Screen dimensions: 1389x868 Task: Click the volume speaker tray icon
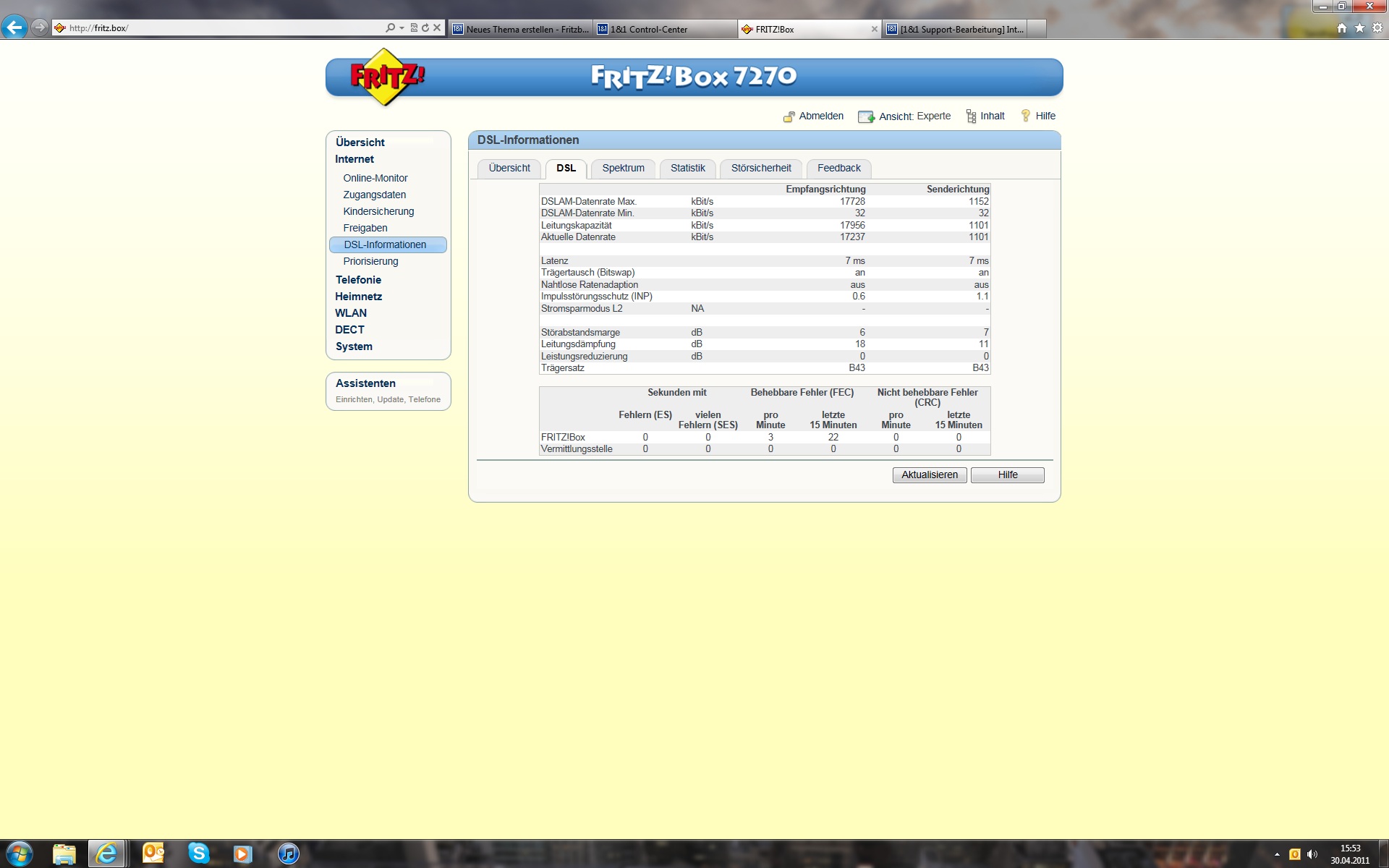[1312, 854]
